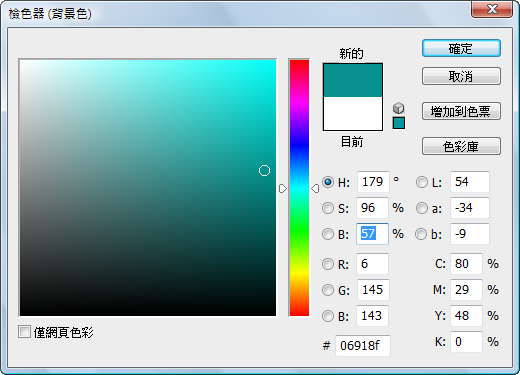Select the L lightness radio button
Screen dimensions: 520x375
coord(422,182)
